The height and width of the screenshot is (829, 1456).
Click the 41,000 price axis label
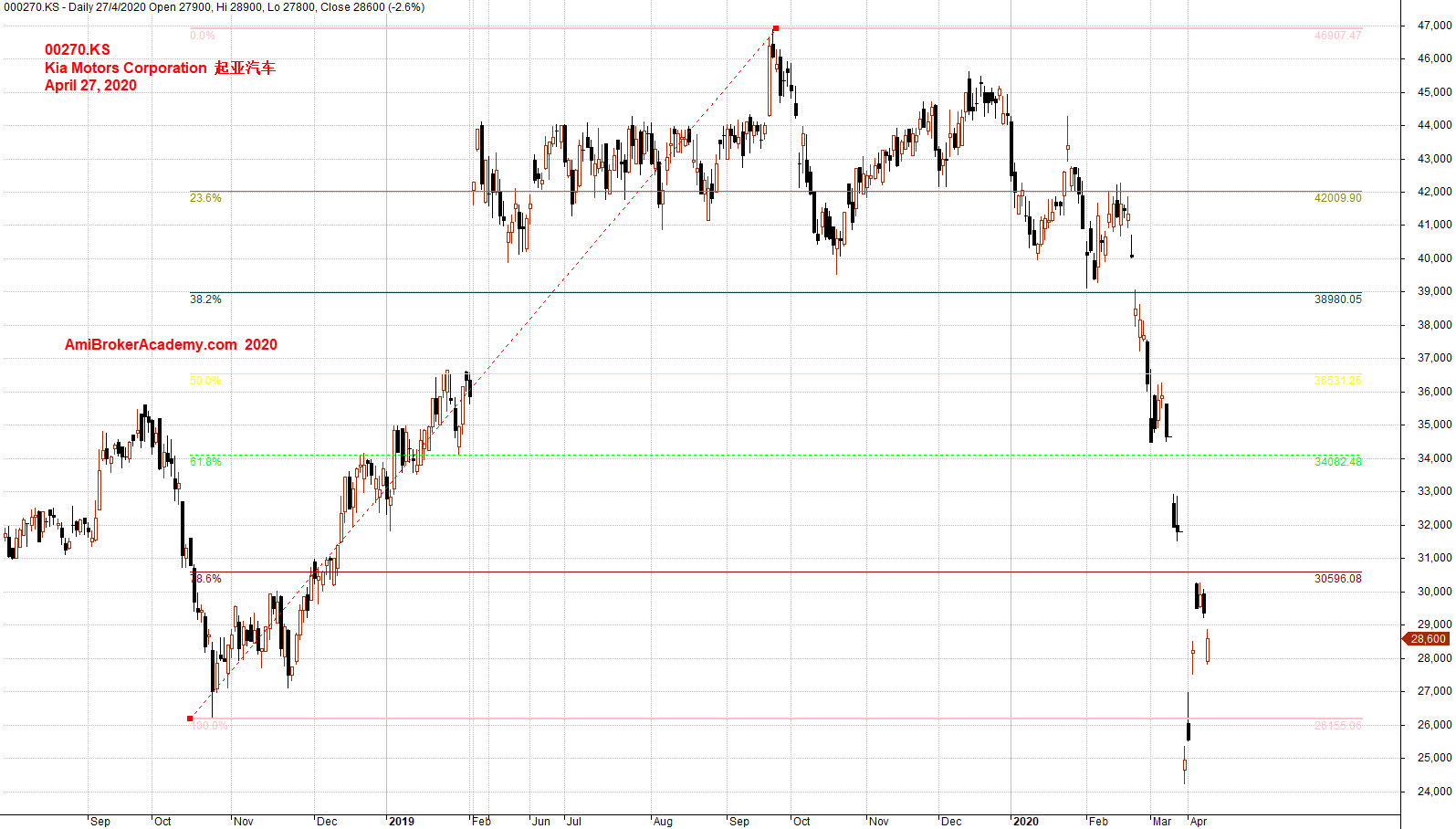[1434, 225]
